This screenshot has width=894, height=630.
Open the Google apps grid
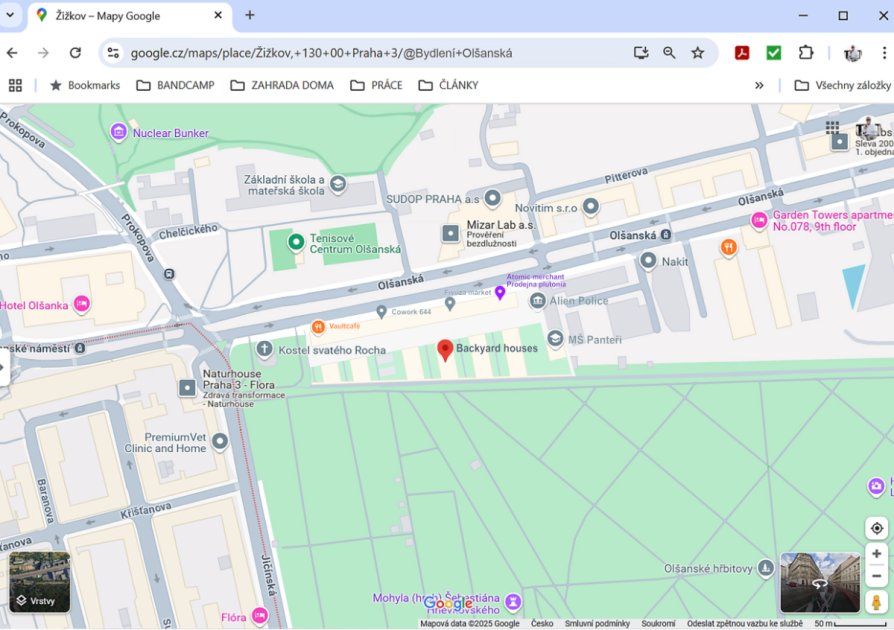click(x=832, y=127)
